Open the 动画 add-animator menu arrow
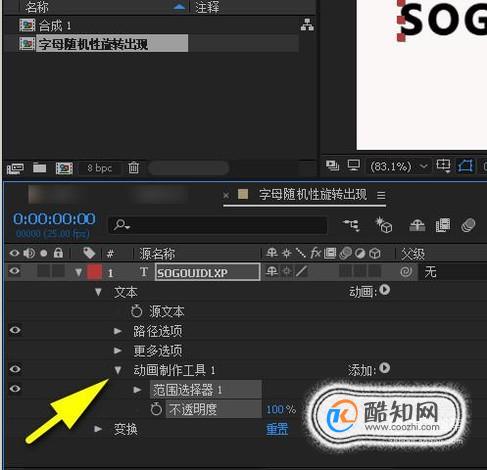This screenshot has height=470, width=487. pyautogui.click(x=384, y=290)
